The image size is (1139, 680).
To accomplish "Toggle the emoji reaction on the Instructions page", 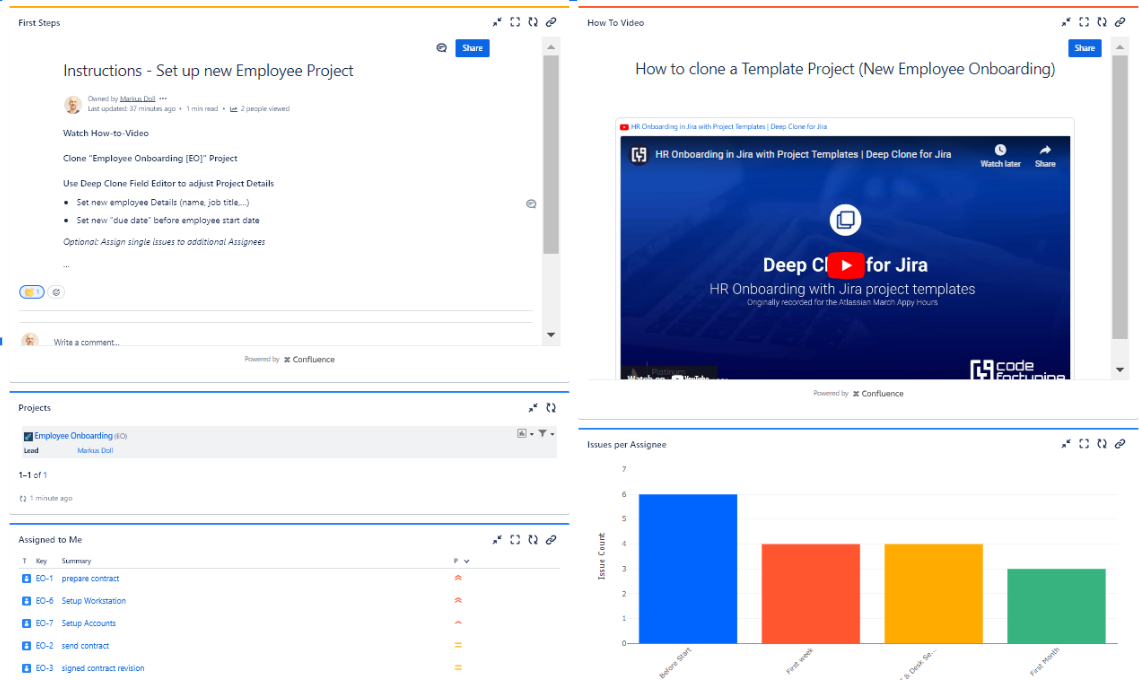I will [x=31, y=291].
